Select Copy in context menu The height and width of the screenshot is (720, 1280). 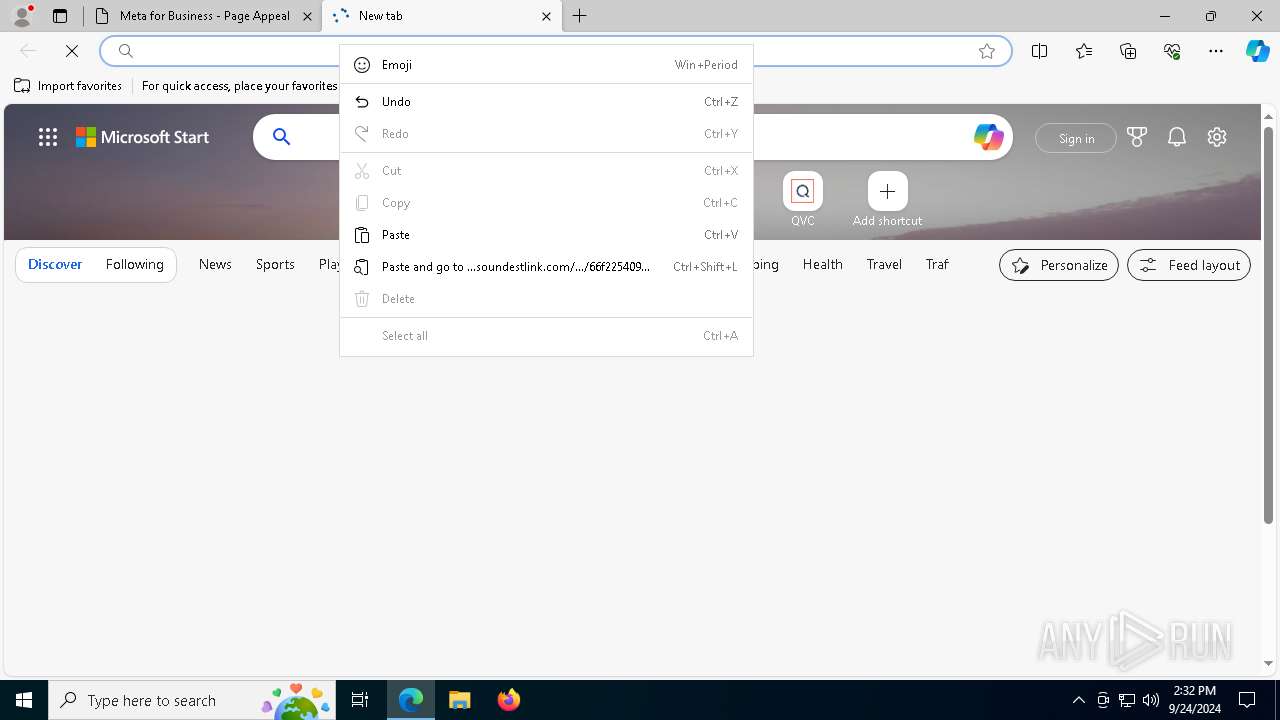[x=546, y=203]
